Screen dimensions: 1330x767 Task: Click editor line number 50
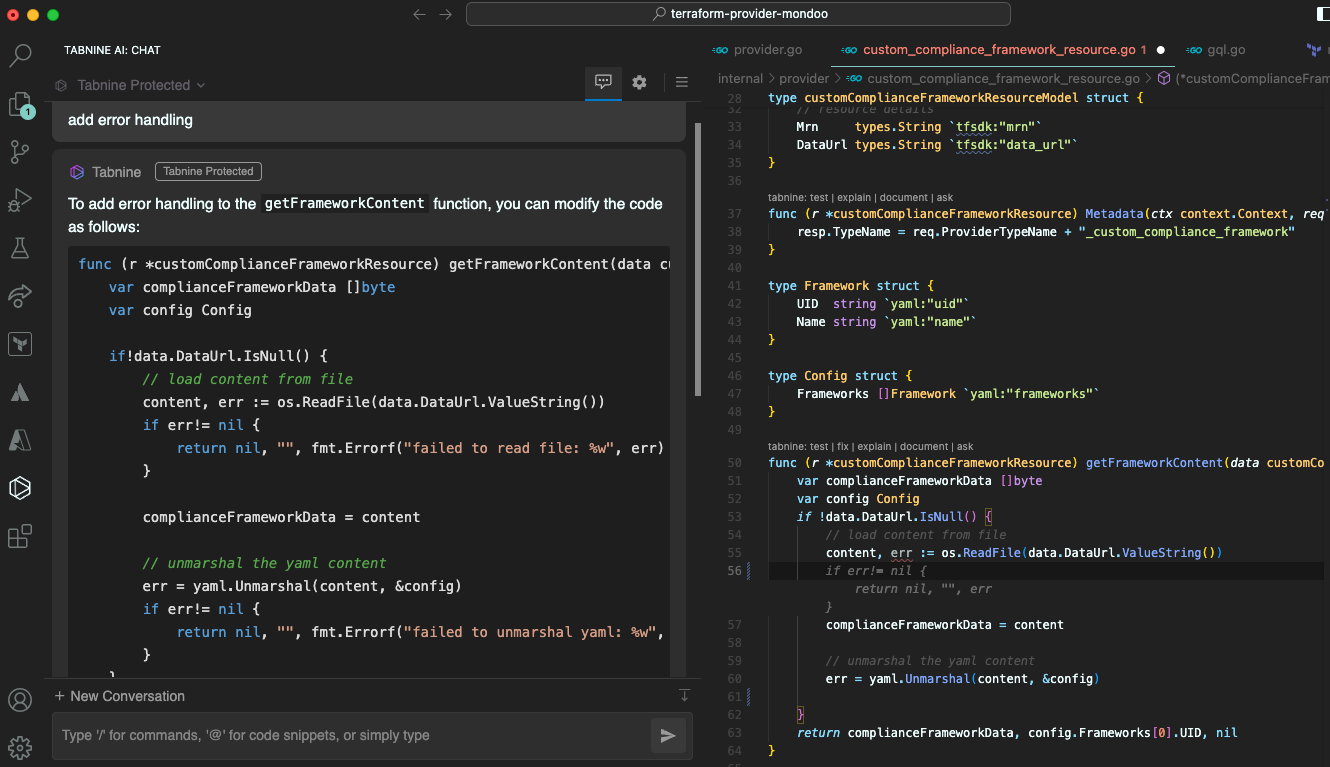pyautogui.click(x=735, y=463)
